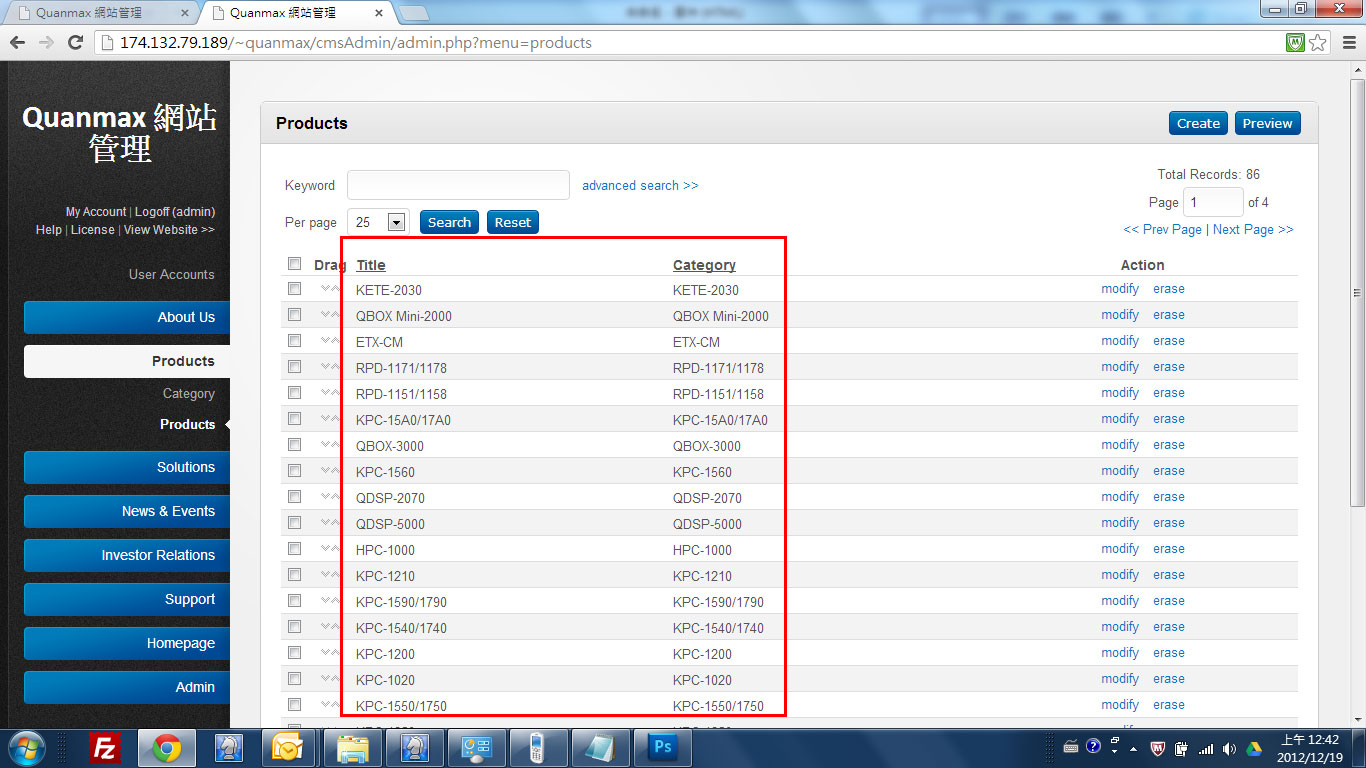Click modify link for ETX-CM row
This screenshot has width=1366, height=768.
[1120, 341]
